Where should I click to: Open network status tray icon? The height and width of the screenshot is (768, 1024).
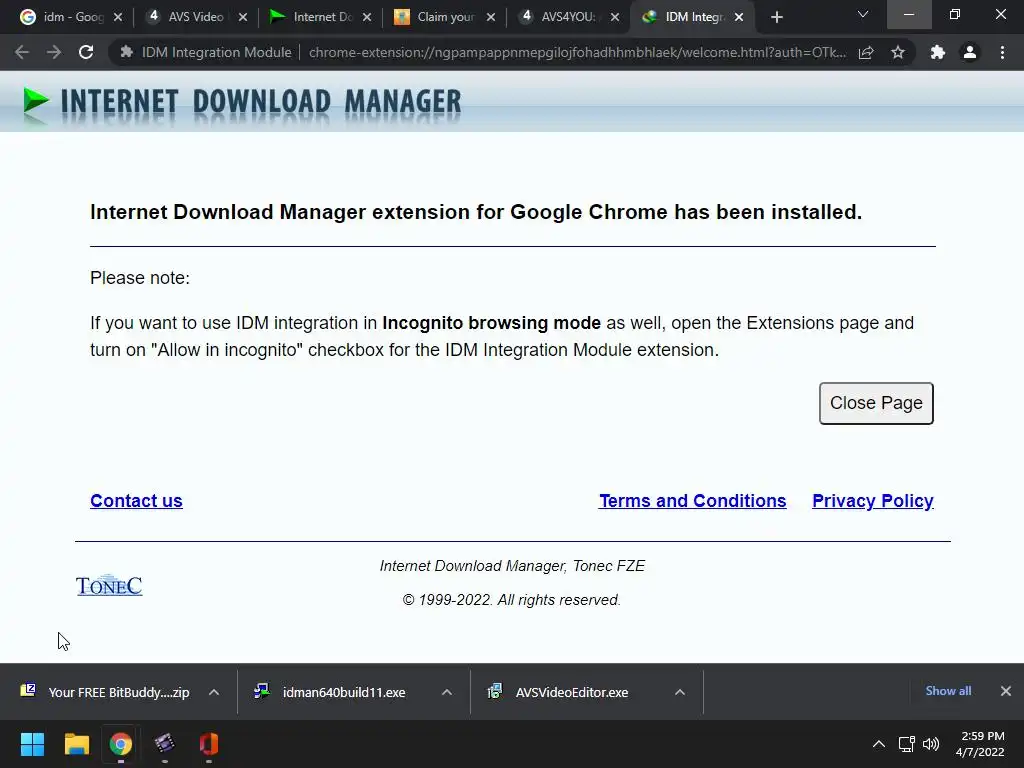tap(906, 744)
